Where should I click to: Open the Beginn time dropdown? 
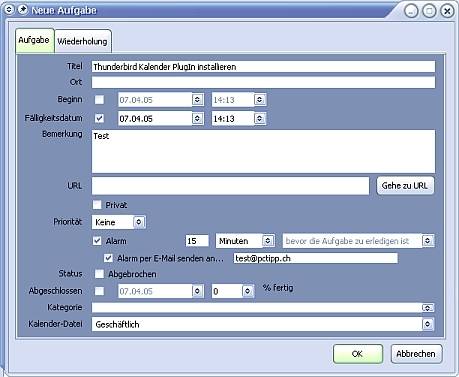coord(260,100)
